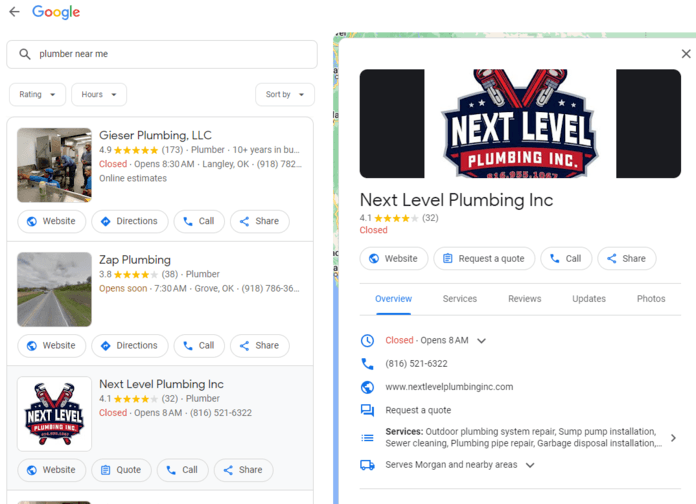Screen dimensions: 696x504
Task: Click 'Request a quote' text link in overview
Action: pyautogui.click(x=418, y=410)
